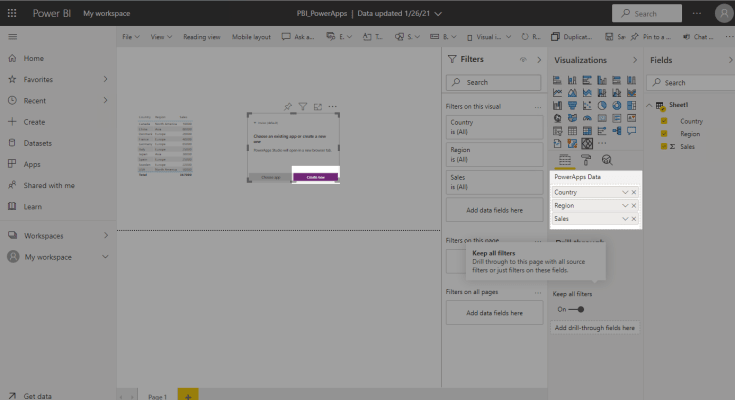The width and height of the screenshot is (735, 400).
Task: Expand the Recent navigation chevron
Action: (x=105, y=100)
